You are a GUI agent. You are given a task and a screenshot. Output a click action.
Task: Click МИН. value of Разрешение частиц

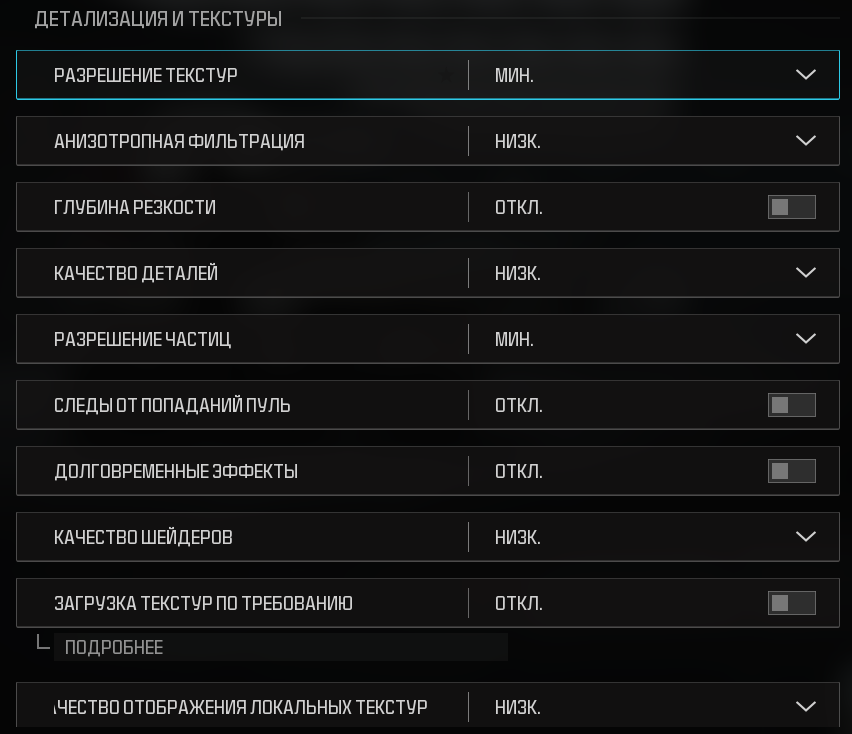click(514, 339)
